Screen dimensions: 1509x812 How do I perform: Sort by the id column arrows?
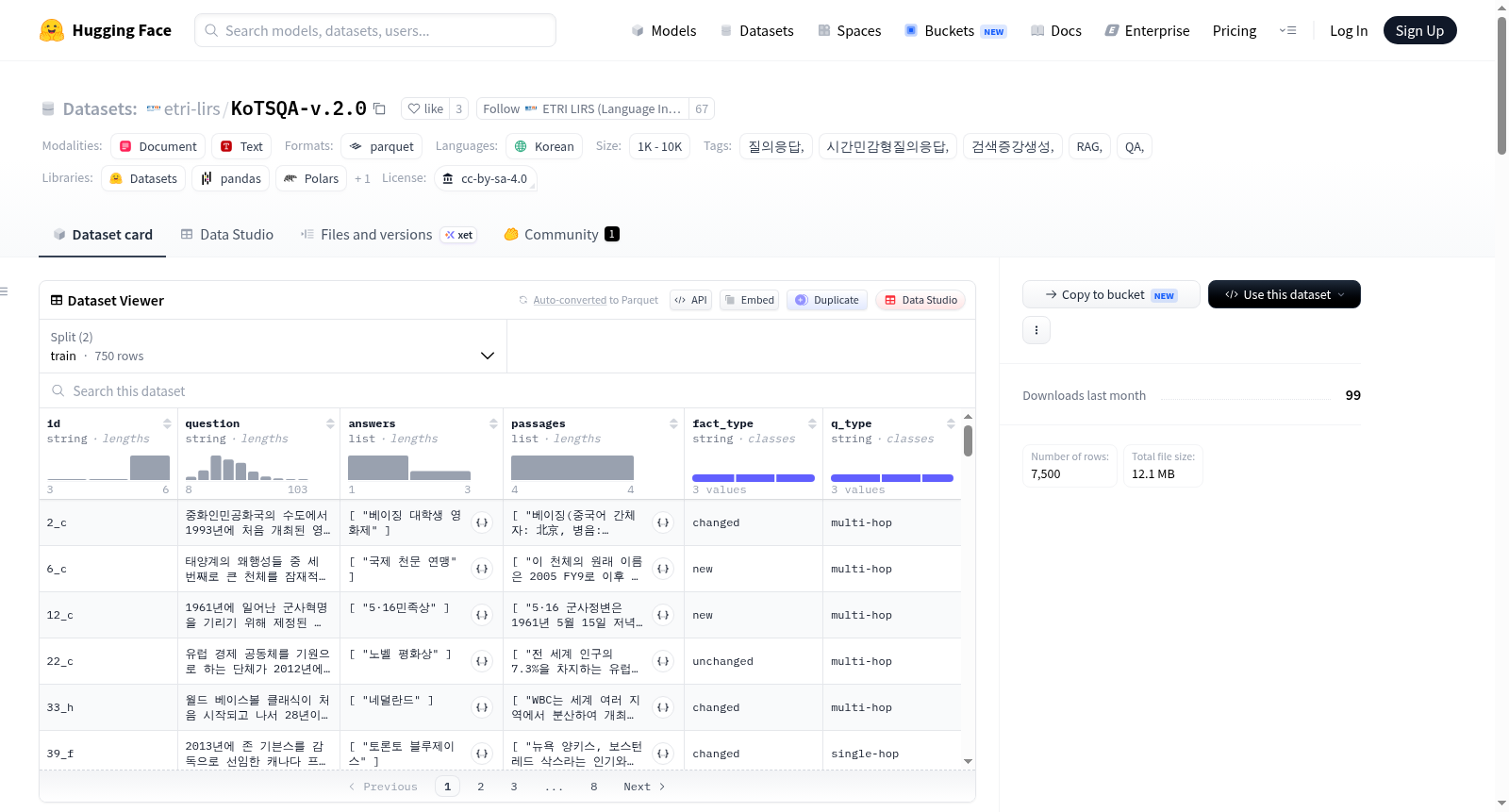tap(167, 423)
